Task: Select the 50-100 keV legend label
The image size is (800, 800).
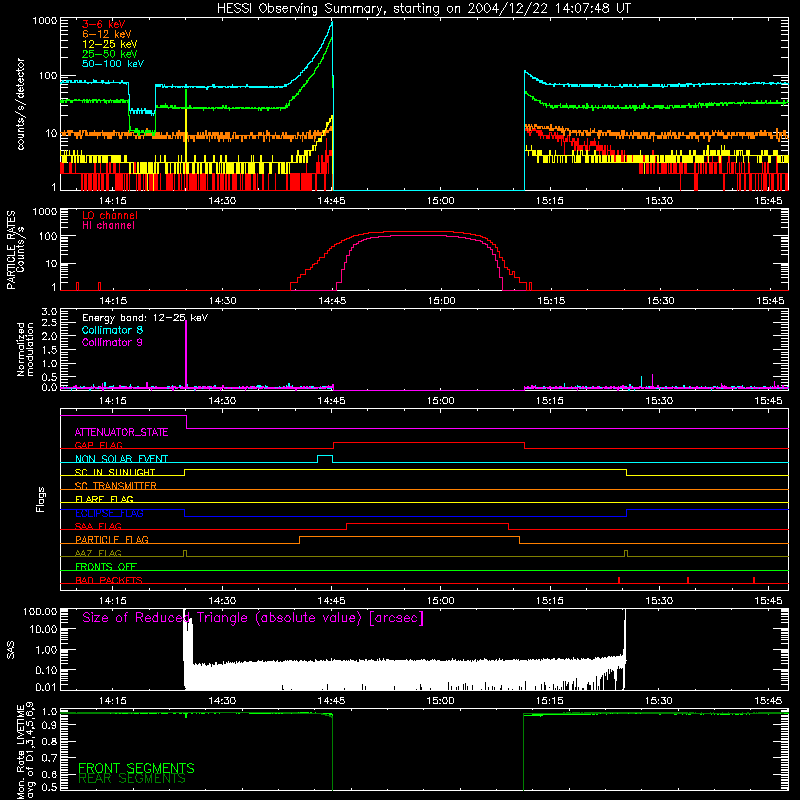Action: pyautogui.click(x=113, y=64)
